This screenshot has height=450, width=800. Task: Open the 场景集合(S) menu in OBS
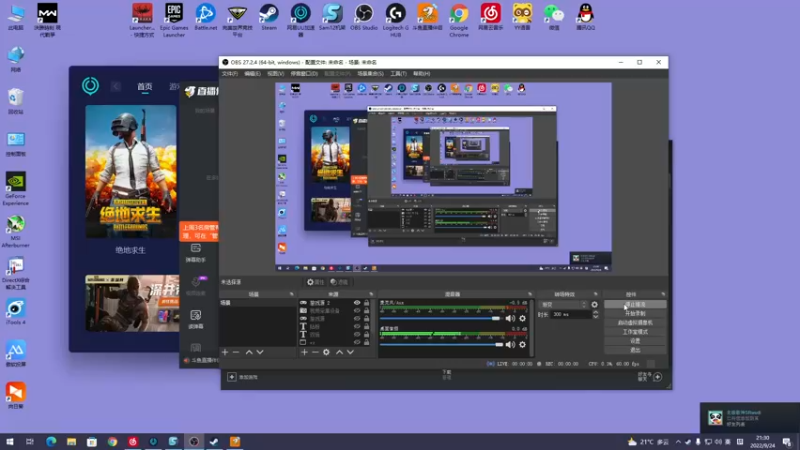pyautogui.click(x=370, y=73)
